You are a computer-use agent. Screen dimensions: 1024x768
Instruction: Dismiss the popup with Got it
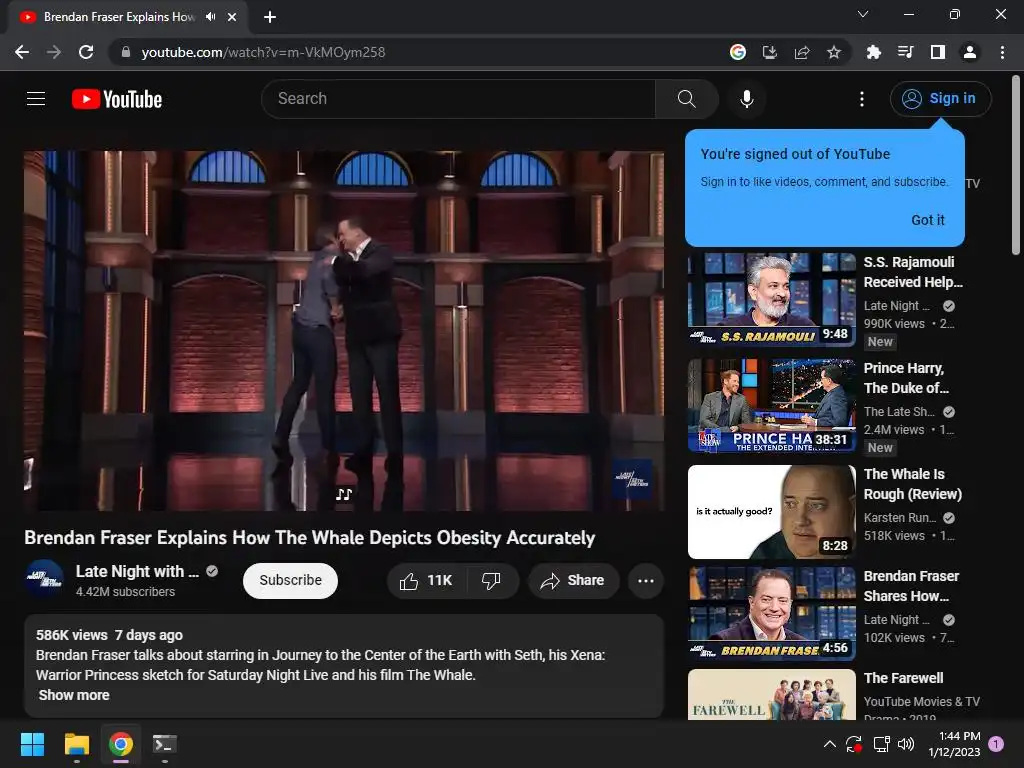(927, 220)
